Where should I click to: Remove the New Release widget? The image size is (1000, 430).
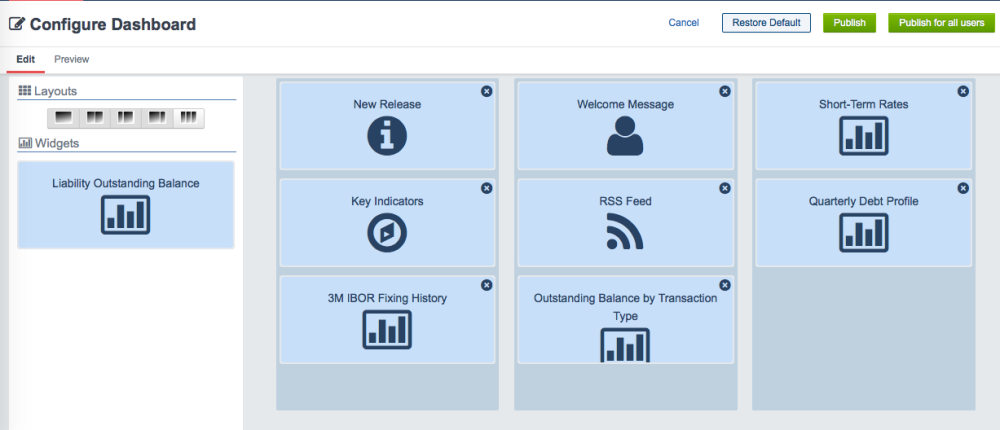[x=487, y=91]
